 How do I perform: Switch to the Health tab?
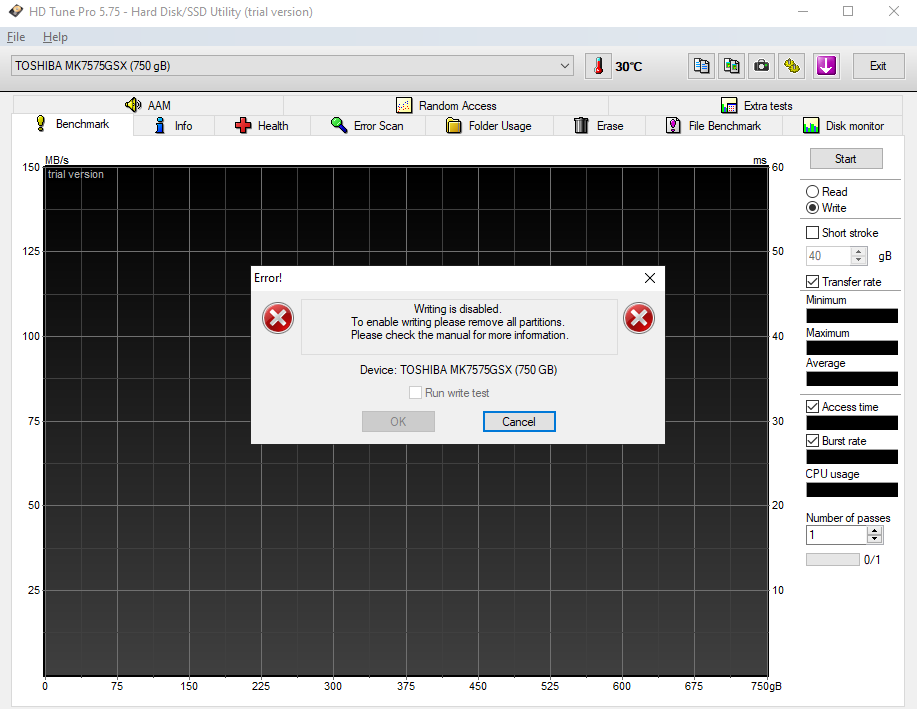click(x=262, y=126)
